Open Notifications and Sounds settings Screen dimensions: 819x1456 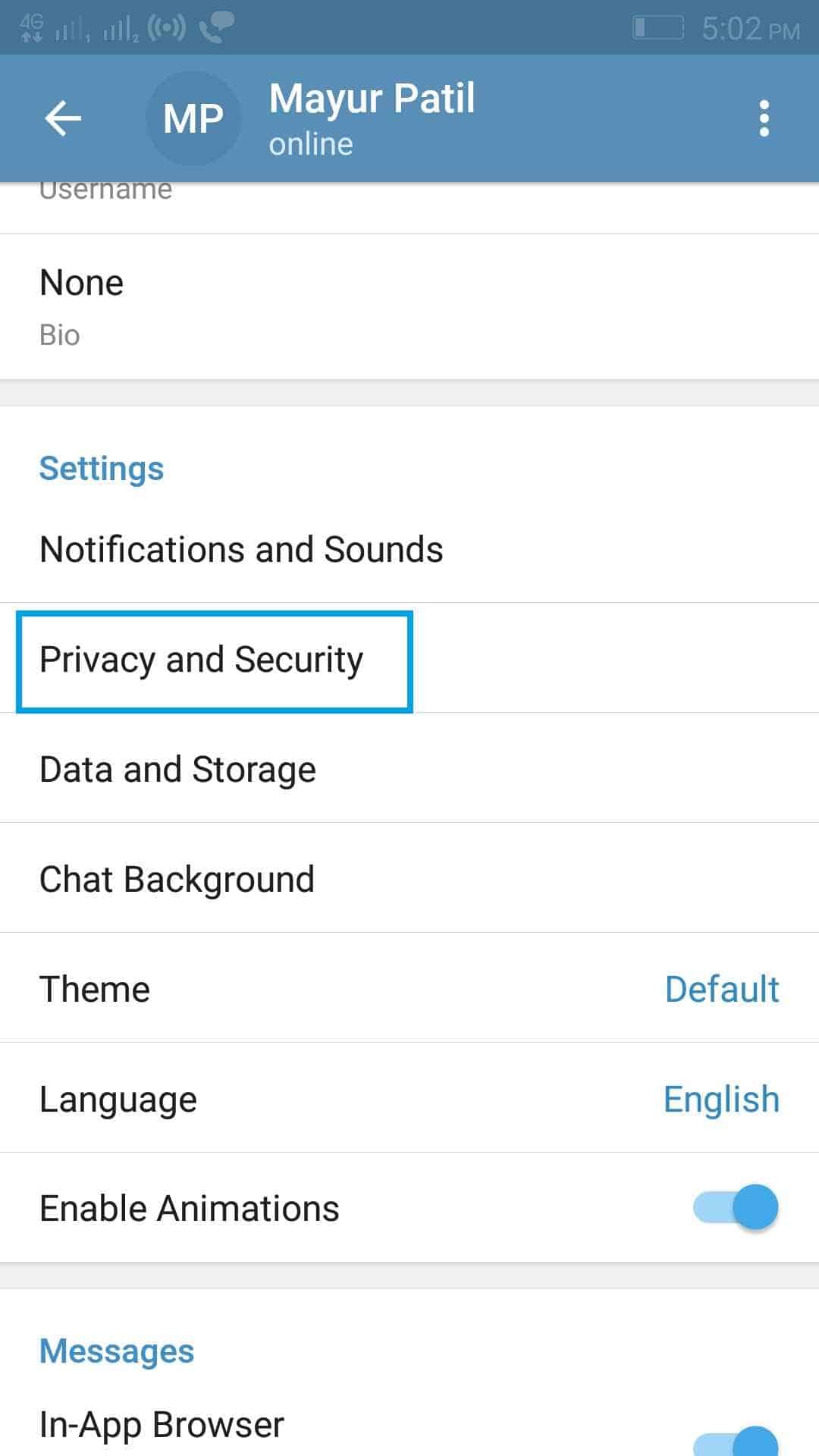[x=241, y=549]
